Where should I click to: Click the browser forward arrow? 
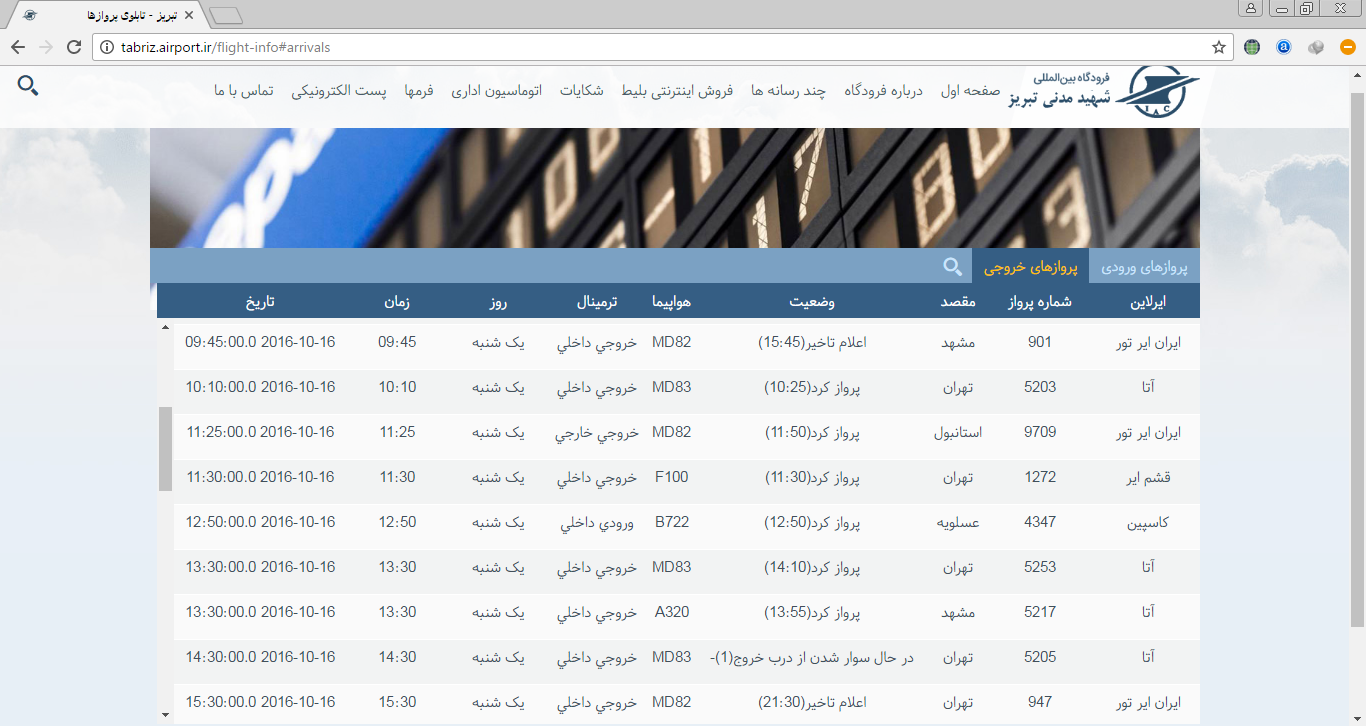coord(46,47)
